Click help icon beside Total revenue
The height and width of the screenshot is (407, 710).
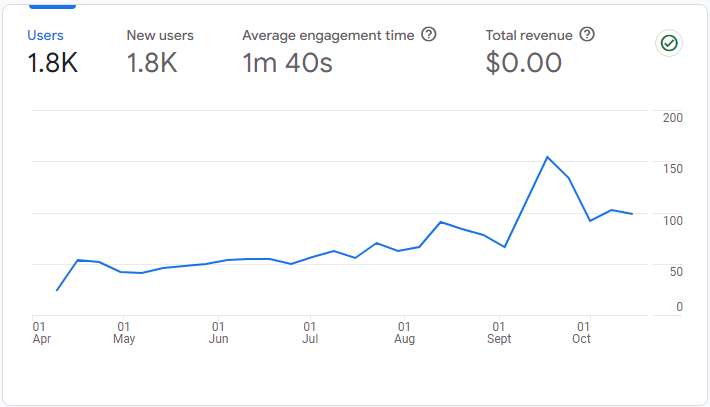(587, 35)
